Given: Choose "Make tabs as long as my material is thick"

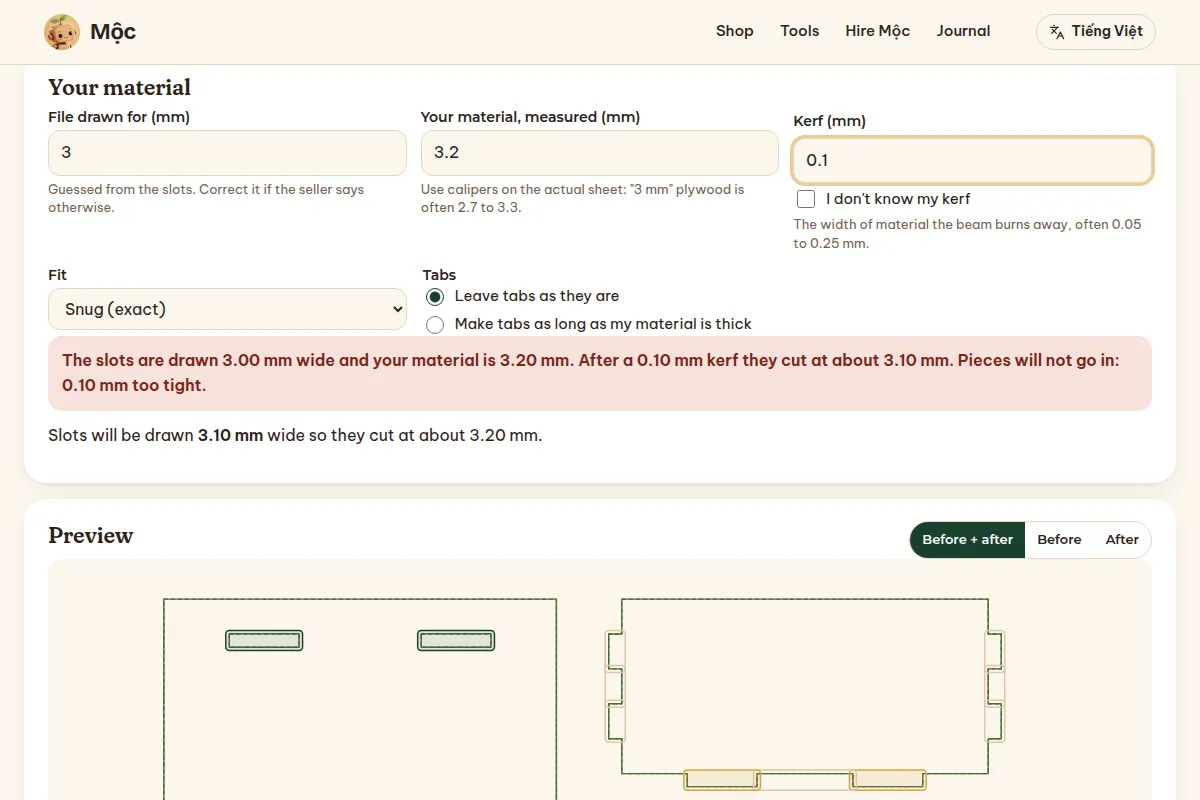Looking at the screenshot, I should click(435, 325).
